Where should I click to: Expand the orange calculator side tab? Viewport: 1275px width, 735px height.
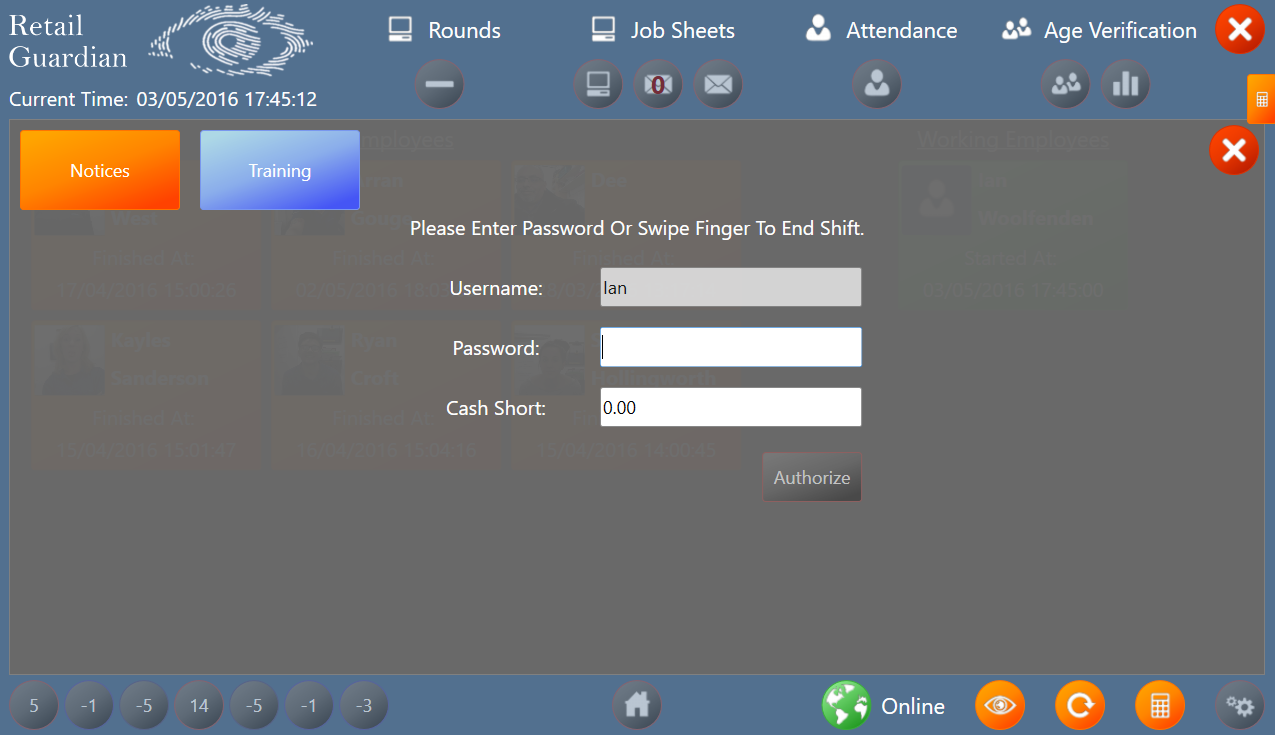point(1261,100)
